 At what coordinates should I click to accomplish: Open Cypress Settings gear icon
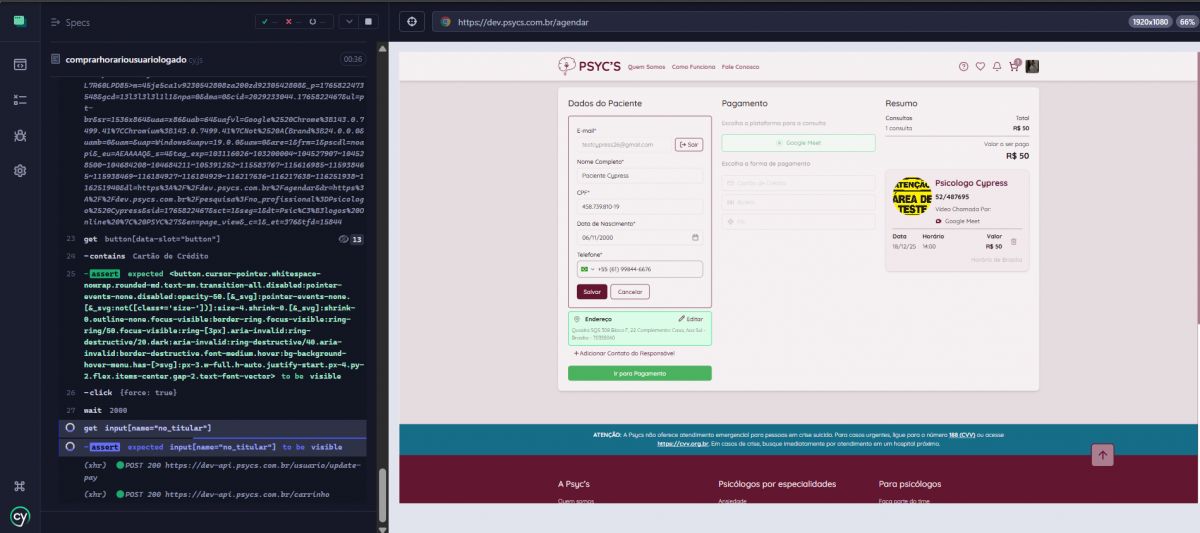pyautogui.click(x=19, y=170)
